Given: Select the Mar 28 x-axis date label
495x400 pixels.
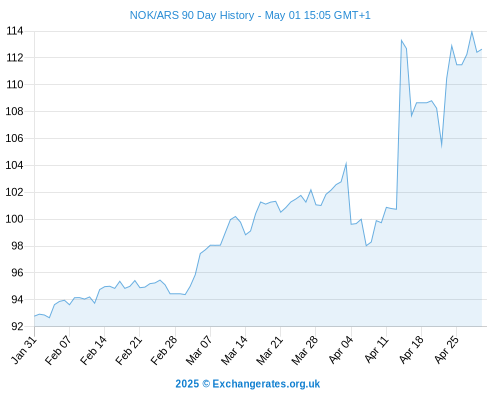Looking at the screenshot, I should 305,350.
